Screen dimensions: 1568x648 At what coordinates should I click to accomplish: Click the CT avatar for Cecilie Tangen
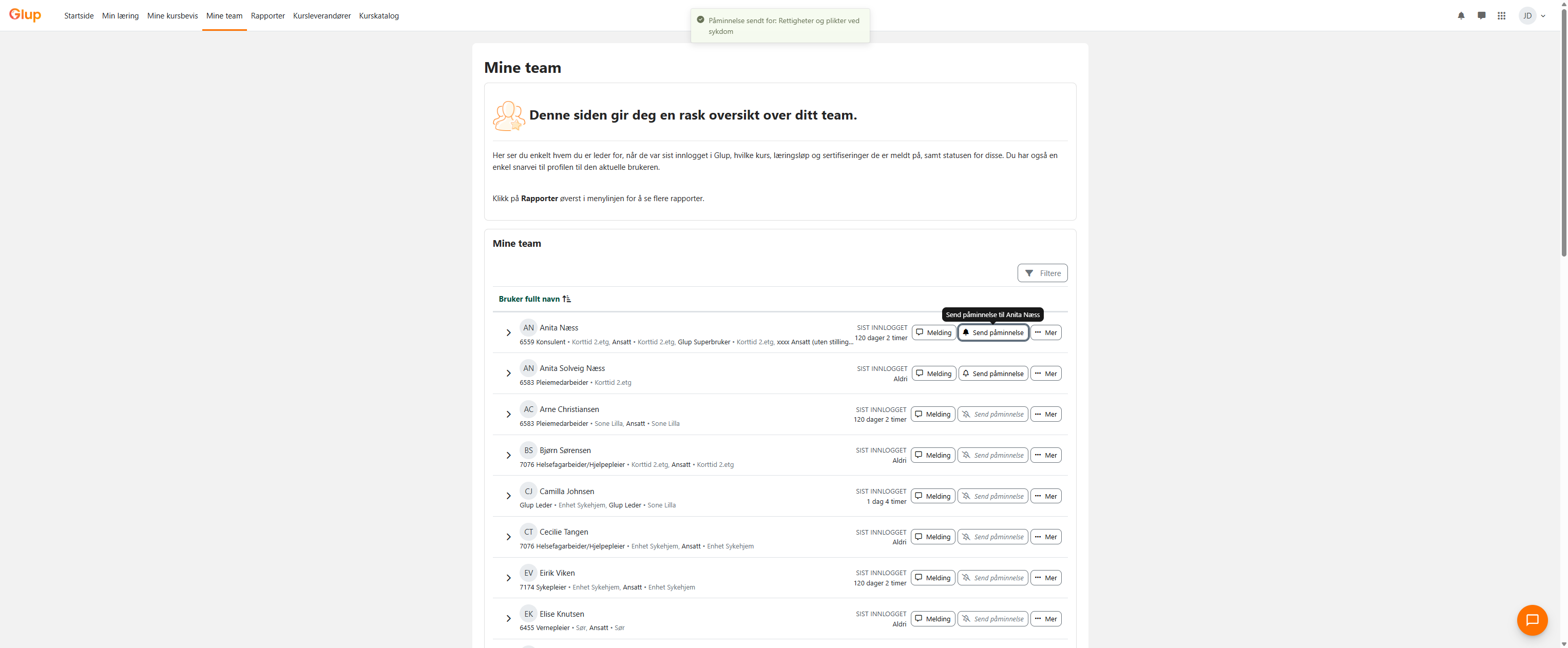[528, 532]
